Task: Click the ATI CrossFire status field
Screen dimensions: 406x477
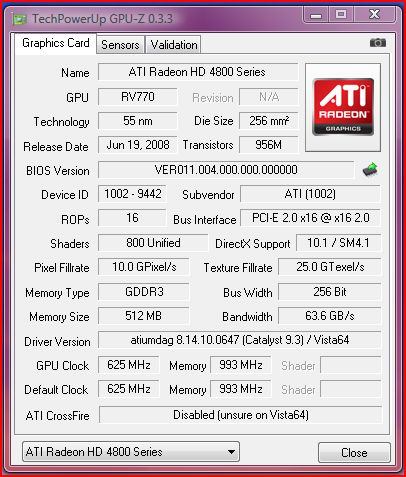Action: (x=241, y=415)
